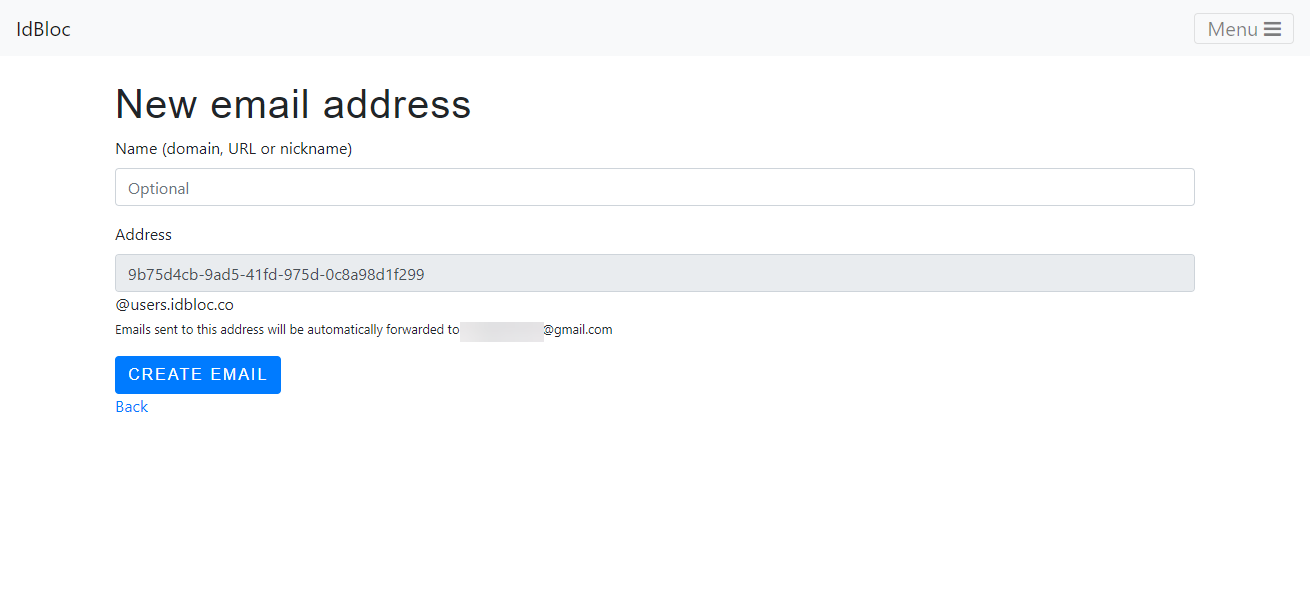Click the automatic forwarding notice text

tap(287, 329)
